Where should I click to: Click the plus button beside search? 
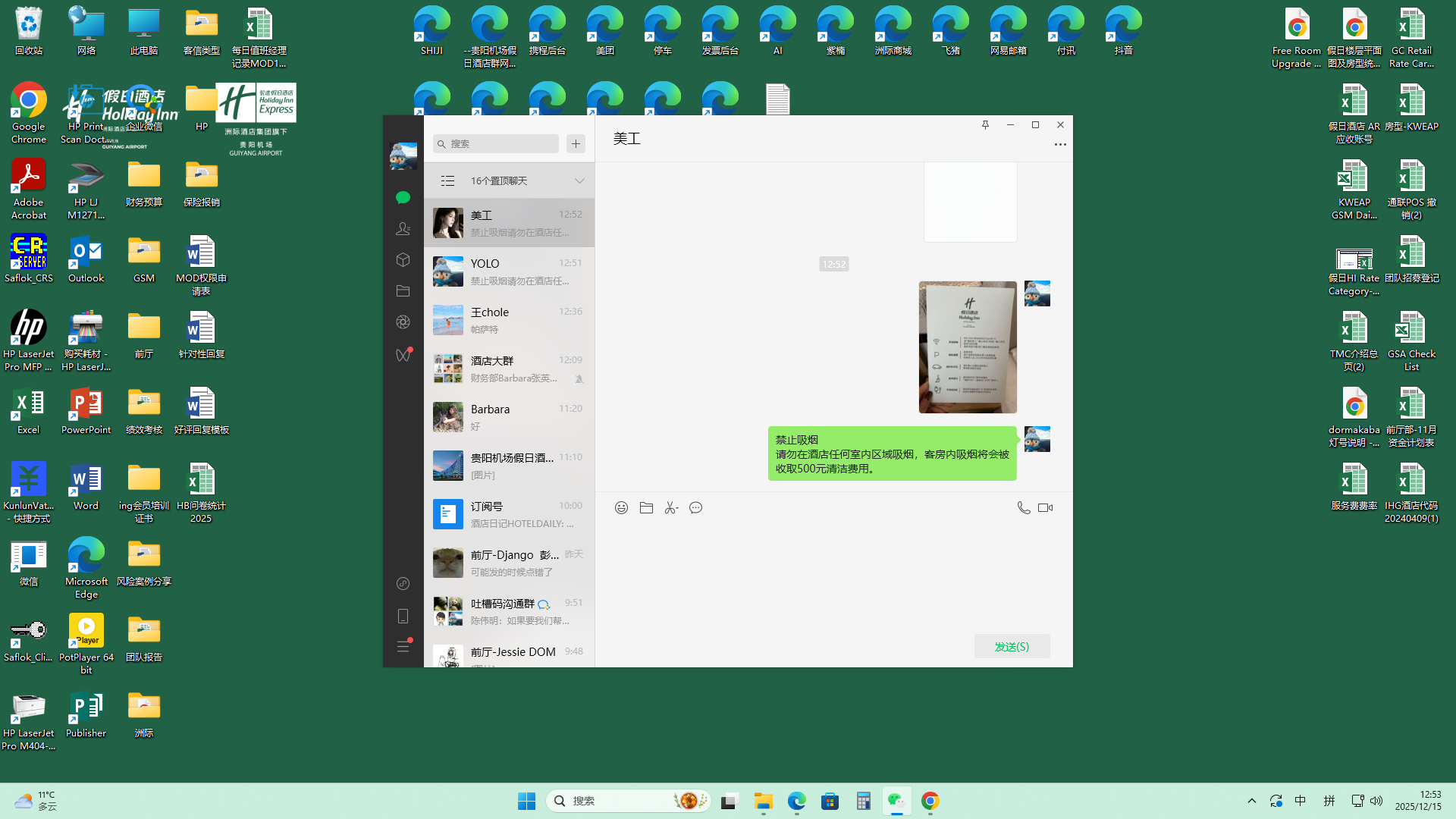(x=576, y=143)
